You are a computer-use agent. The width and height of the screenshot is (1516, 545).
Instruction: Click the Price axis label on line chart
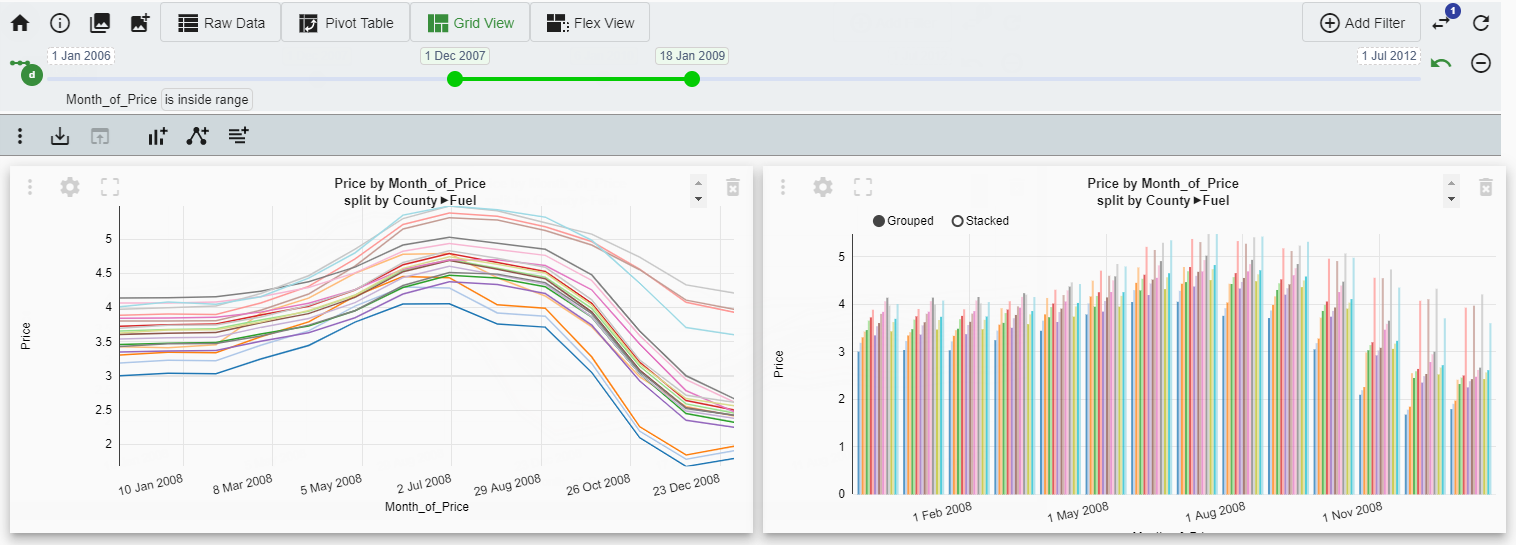pyautogui.click(x=26, y=336)
